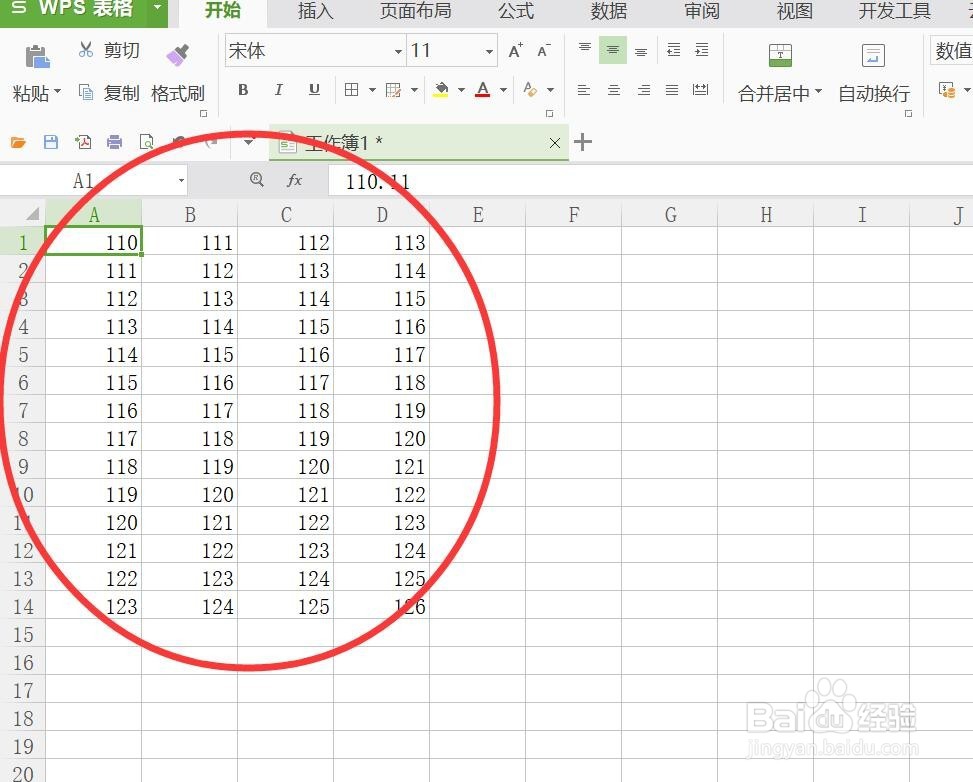Select column E header
The width and height of the screenshot is (973, 782).
click(477, 215)
